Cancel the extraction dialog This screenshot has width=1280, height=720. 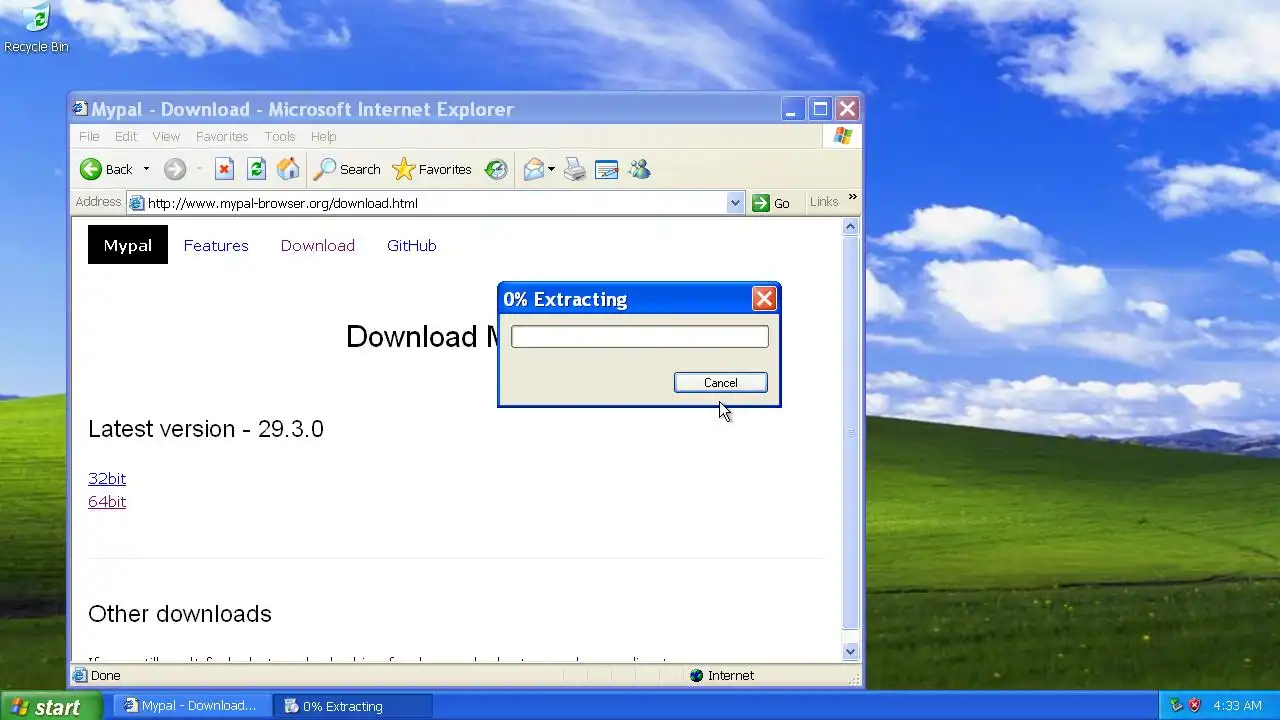721,383
